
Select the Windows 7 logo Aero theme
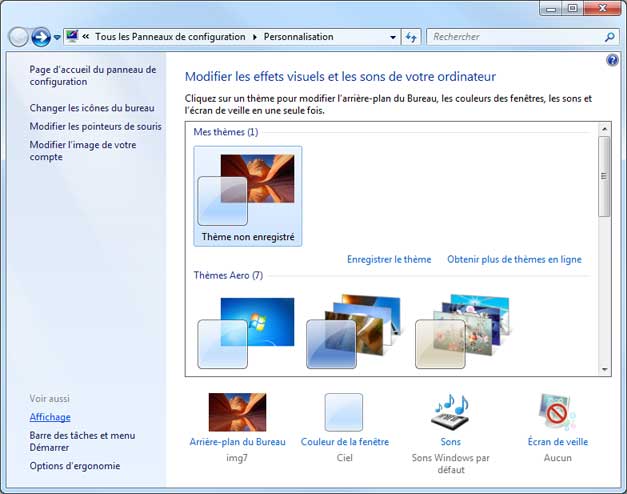246,332
